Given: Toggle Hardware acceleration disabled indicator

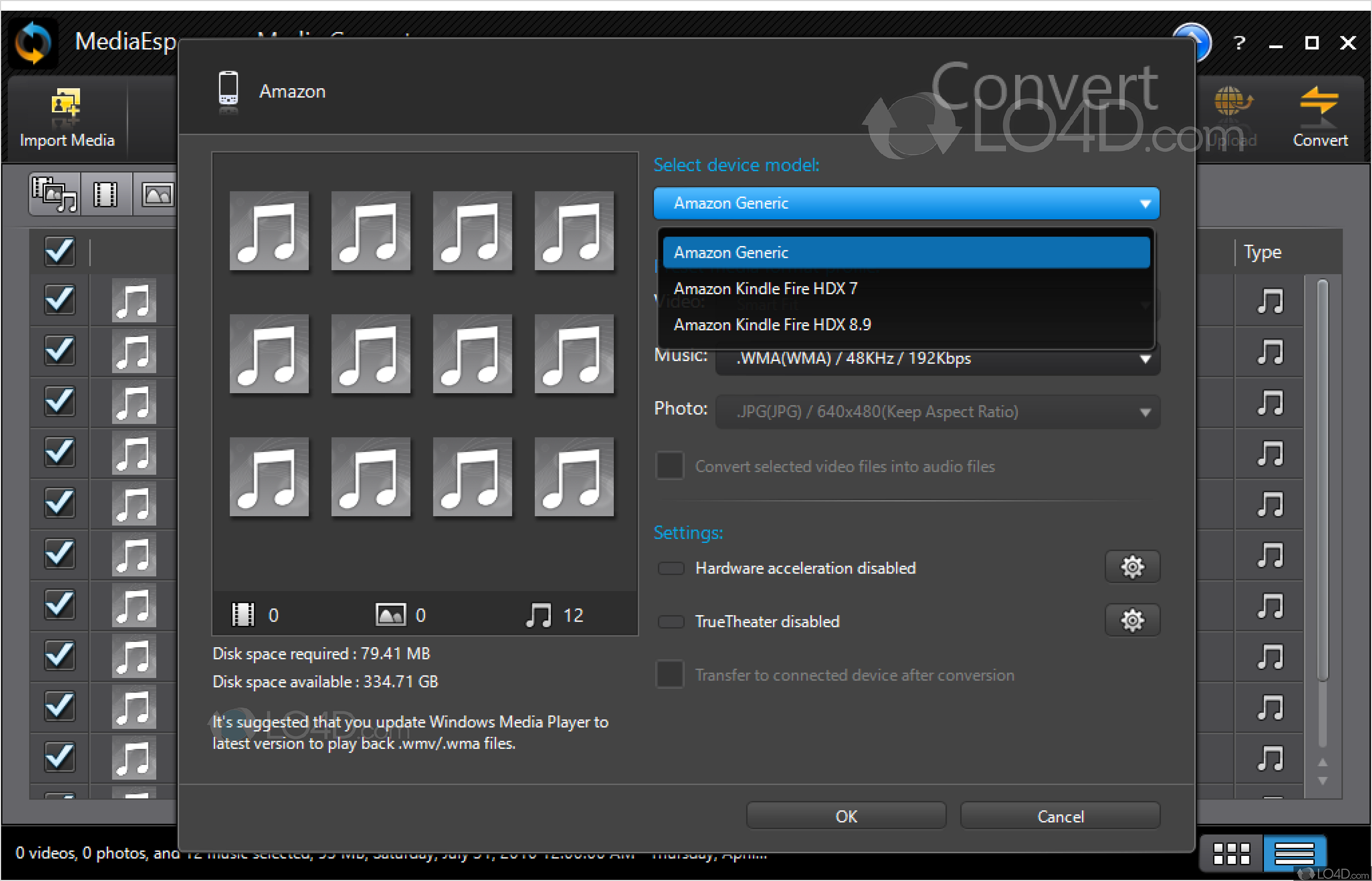Looking at the screenshot, I should tap(670, 568).
